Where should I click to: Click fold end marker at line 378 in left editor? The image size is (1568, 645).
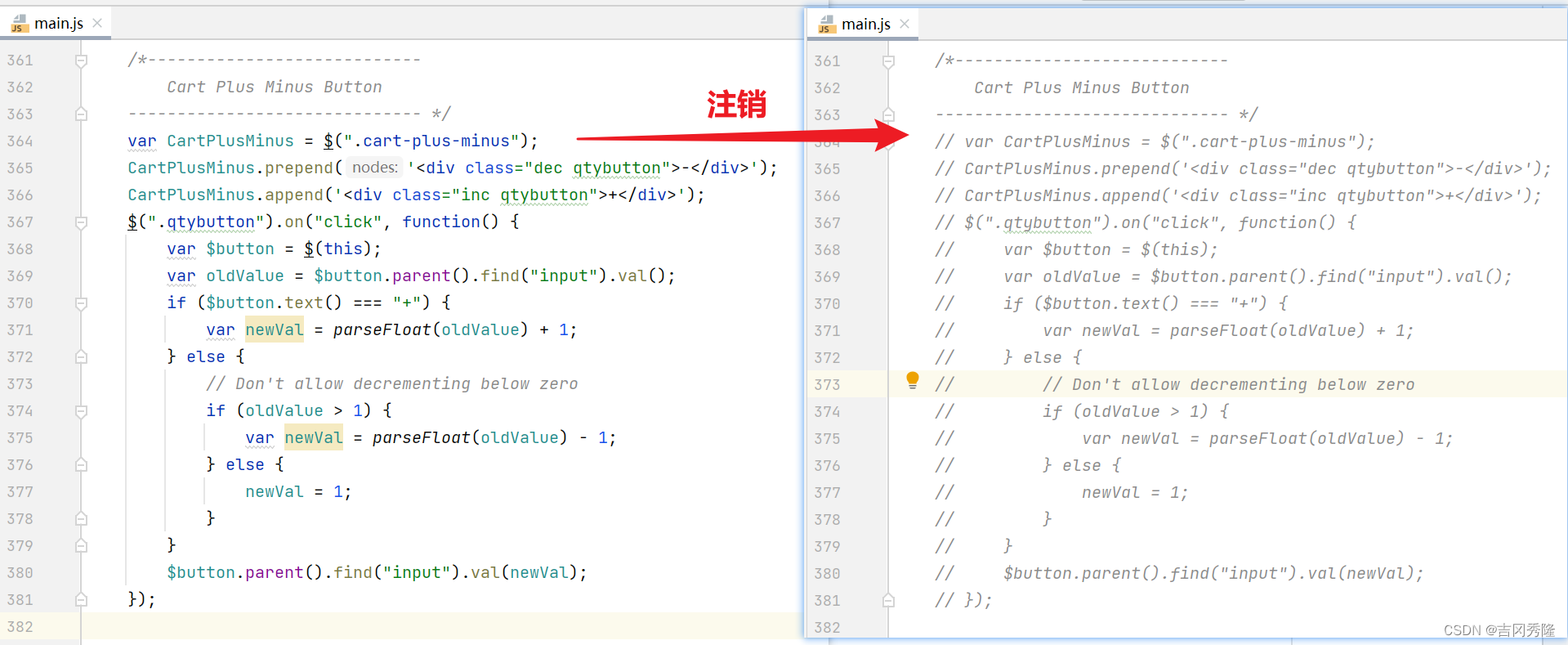click(x=81, y=519)
